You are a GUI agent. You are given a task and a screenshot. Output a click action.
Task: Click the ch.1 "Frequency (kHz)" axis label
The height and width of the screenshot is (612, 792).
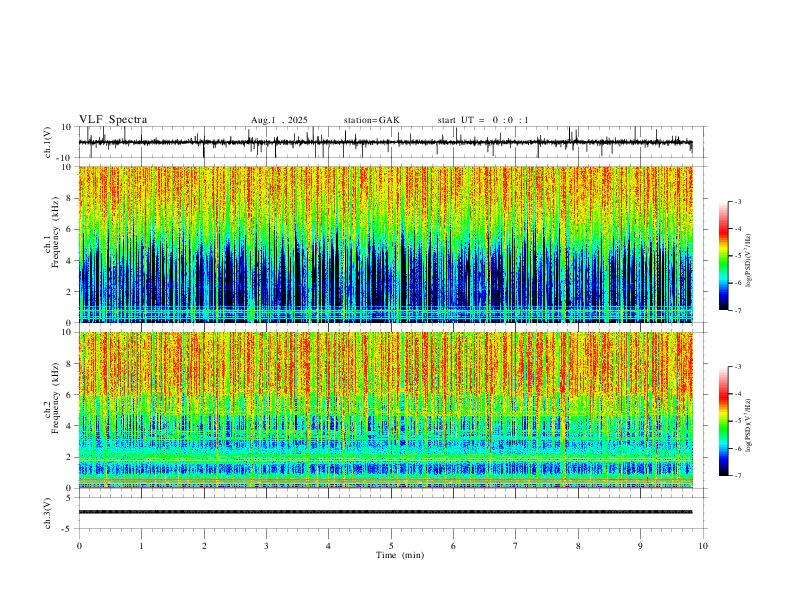pyautogui.click(x=55, y=232)
